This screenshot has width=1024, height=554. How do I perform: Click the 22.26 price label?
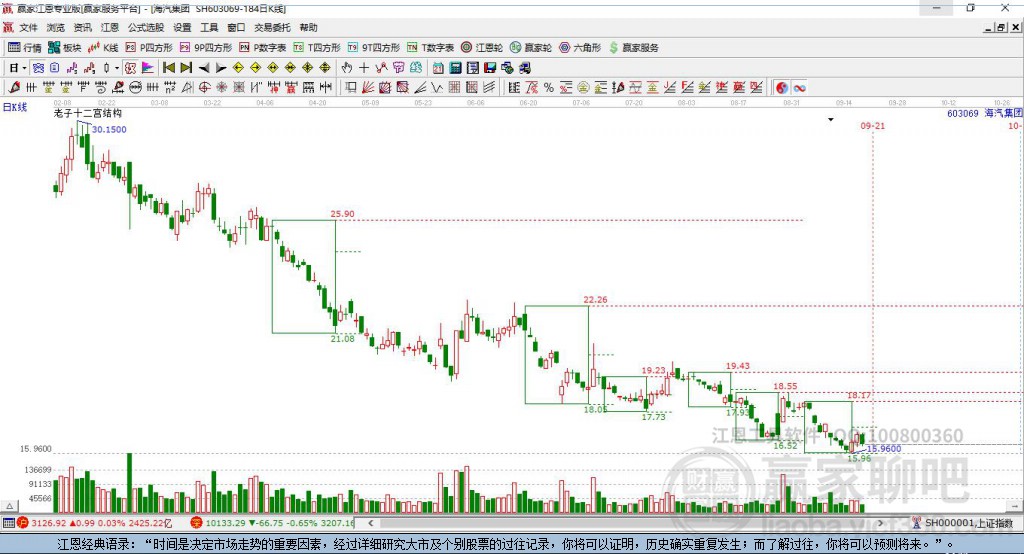click(595, 300)
